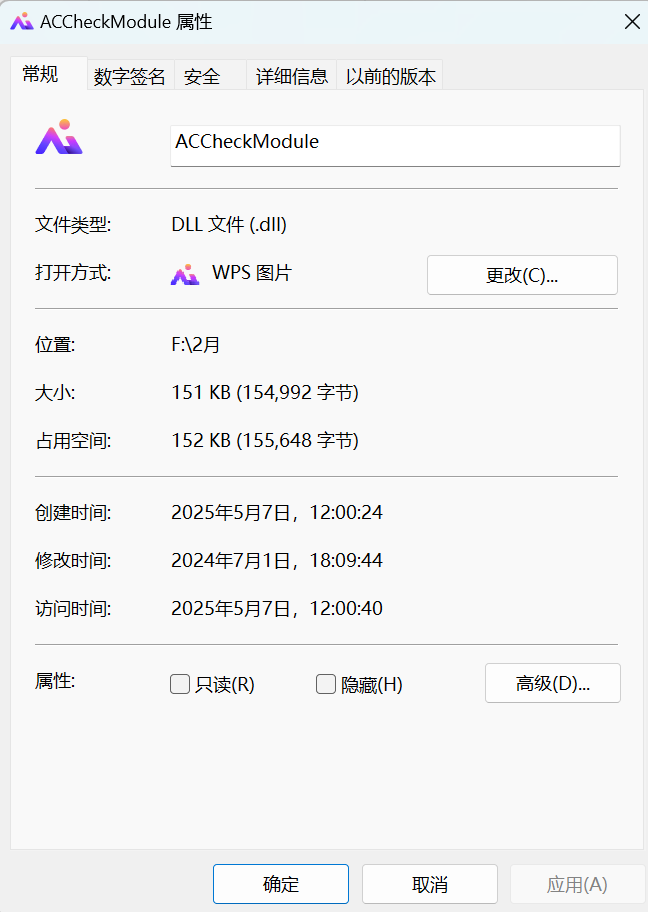Click the 大小: label
Image resolution: width=648 pixels, height=912 pixels.
pos(55,393)
